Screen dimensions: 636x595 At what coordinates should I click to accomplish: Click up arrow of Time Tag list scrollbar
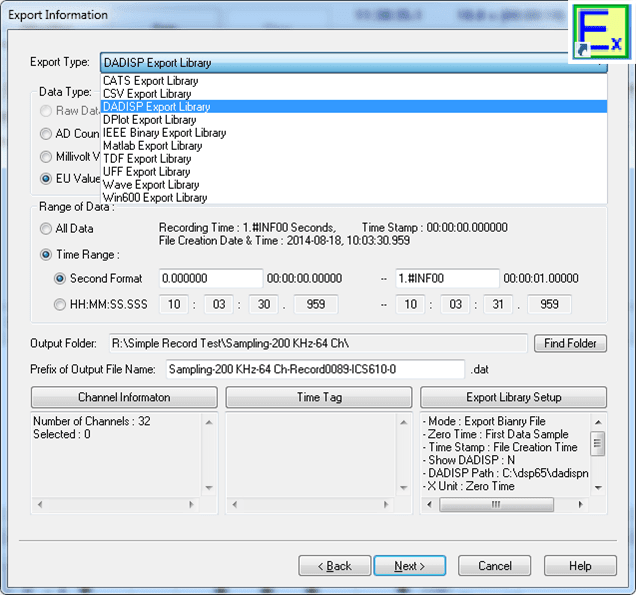coord(404,422)
